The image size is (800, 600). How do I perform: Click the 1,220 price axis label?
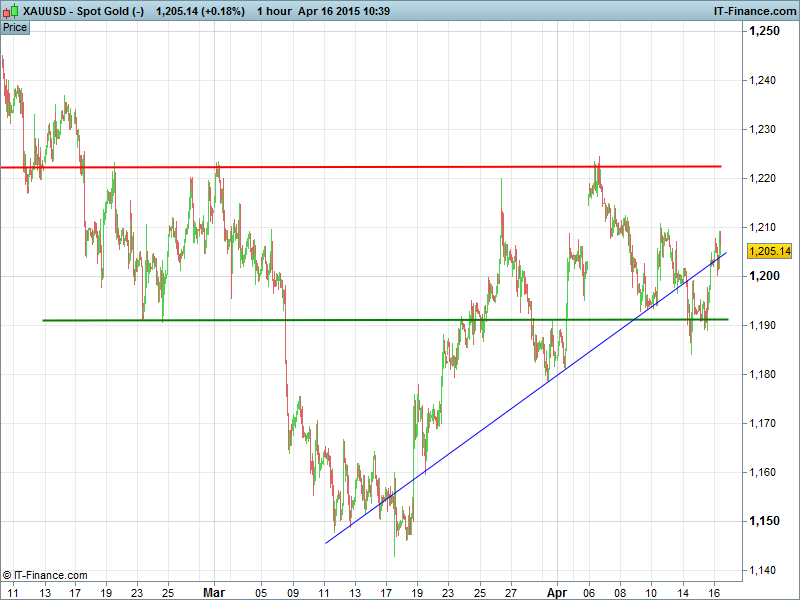coord(765,179)
